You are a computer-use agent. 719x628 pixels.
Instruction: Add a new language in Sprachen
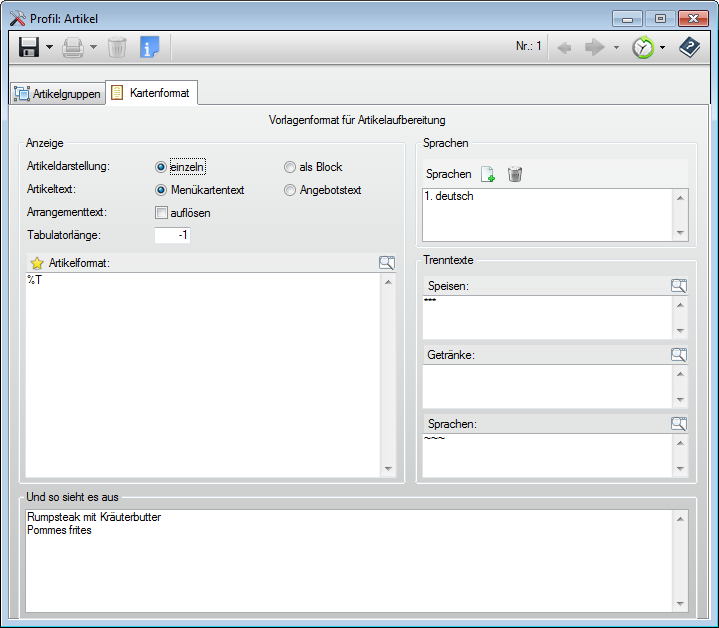point(488,174)
